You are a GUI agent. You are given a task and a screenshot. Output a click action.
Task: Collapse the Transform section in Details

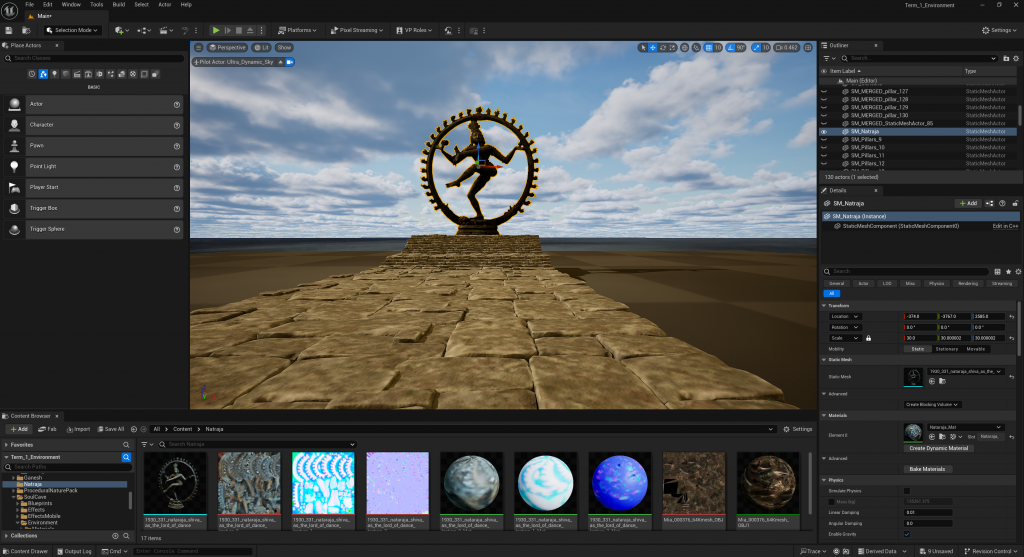coord(824,306)
